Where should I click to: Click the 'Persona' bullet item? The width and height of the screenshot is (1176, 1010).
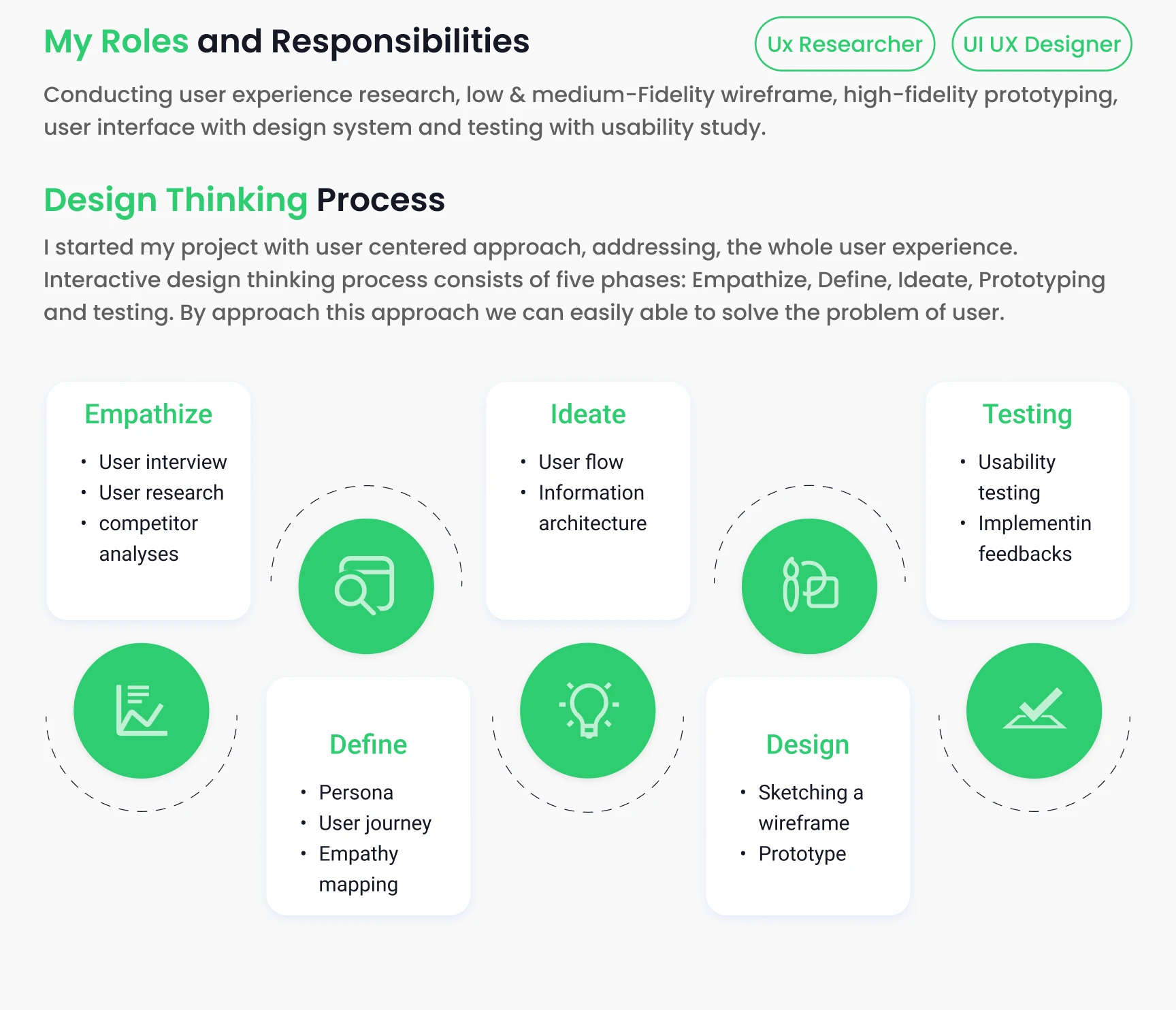coord(356,793)
